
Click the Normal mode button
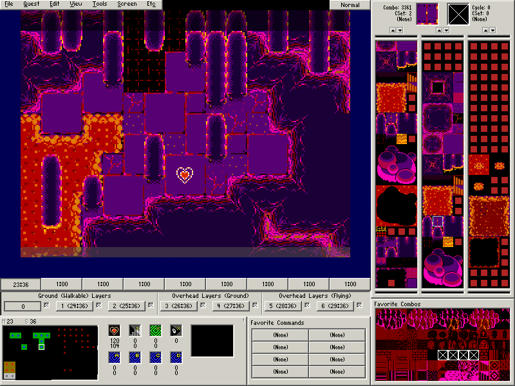pos(350,5)
